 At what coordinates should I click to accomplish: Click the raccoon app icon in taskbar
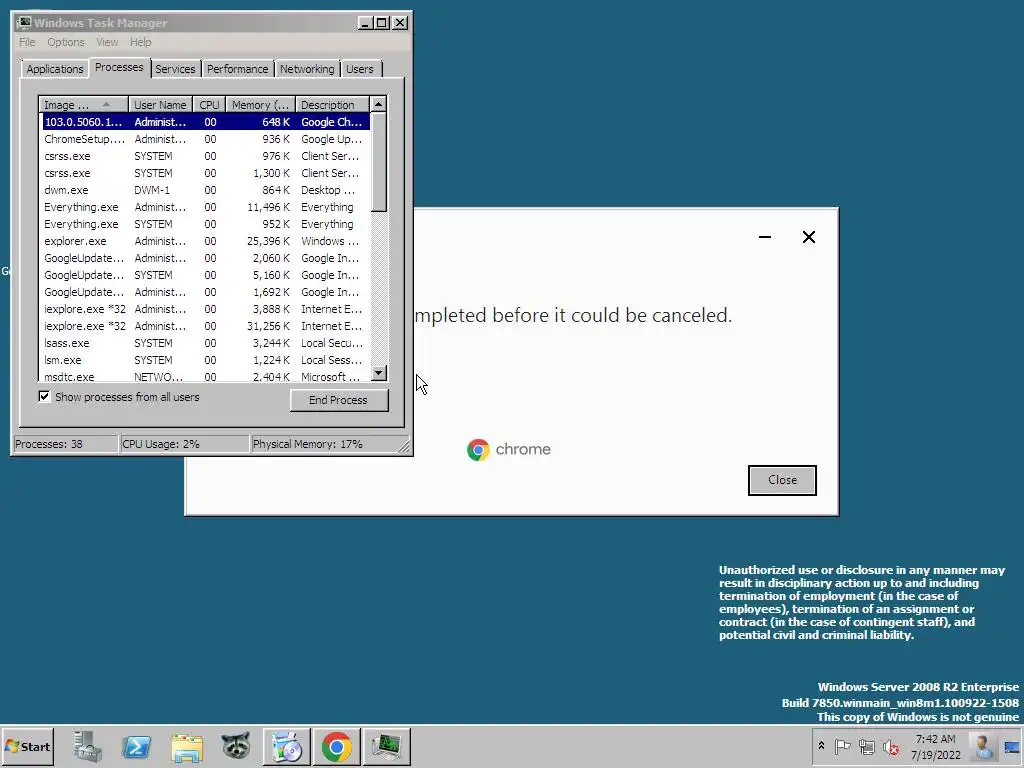coord(236,746)
